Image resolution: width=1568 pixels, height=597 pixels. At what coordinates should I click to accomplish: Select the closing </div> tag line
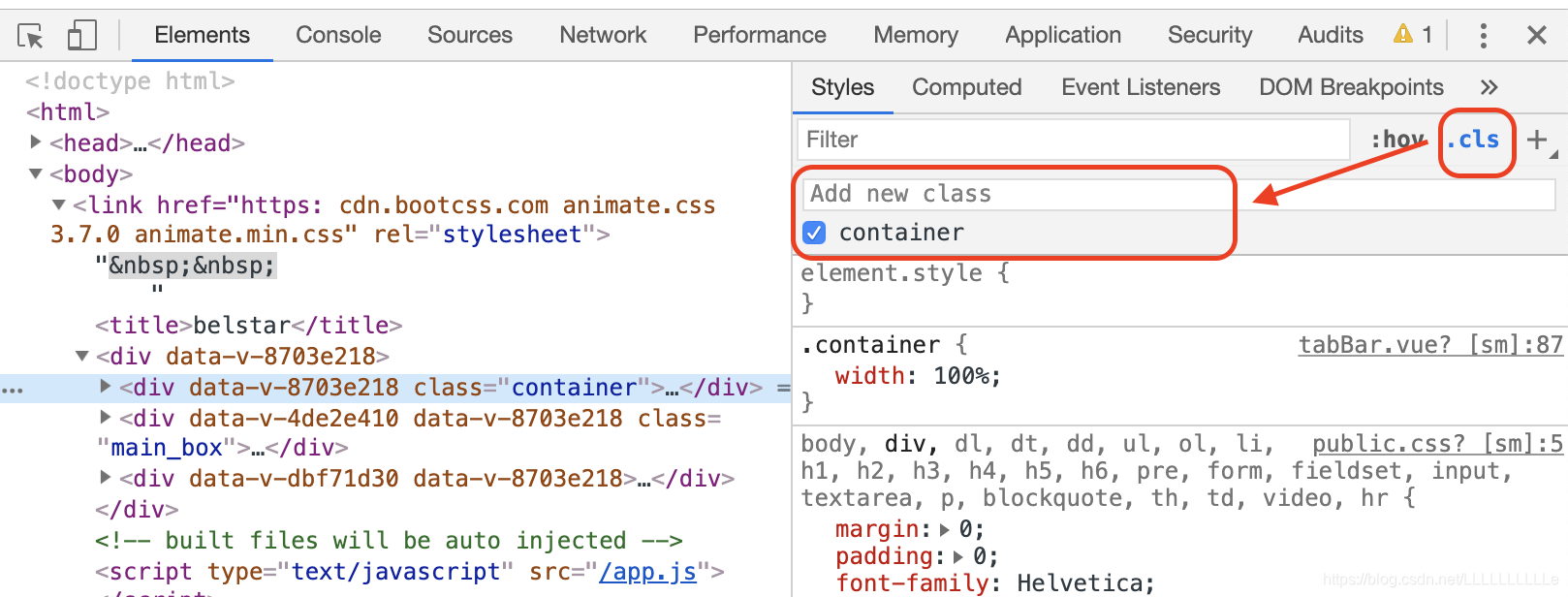tap(137, 510)
